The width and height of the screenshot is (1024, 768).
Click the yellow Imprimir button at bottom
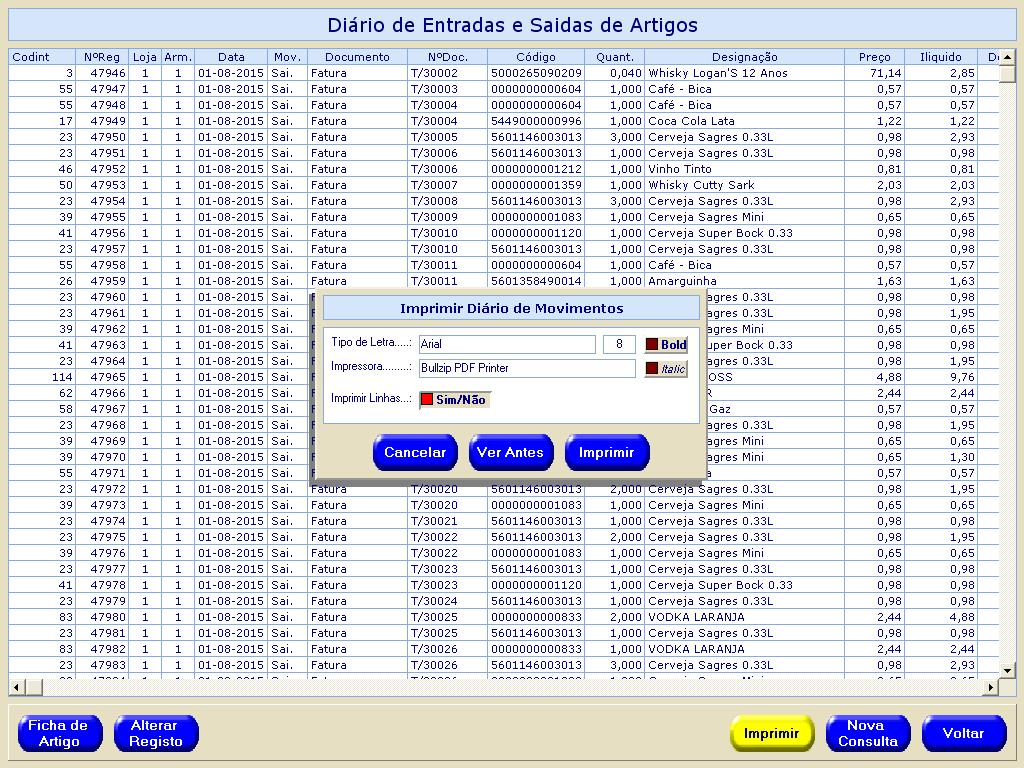[x=771, y=733]
